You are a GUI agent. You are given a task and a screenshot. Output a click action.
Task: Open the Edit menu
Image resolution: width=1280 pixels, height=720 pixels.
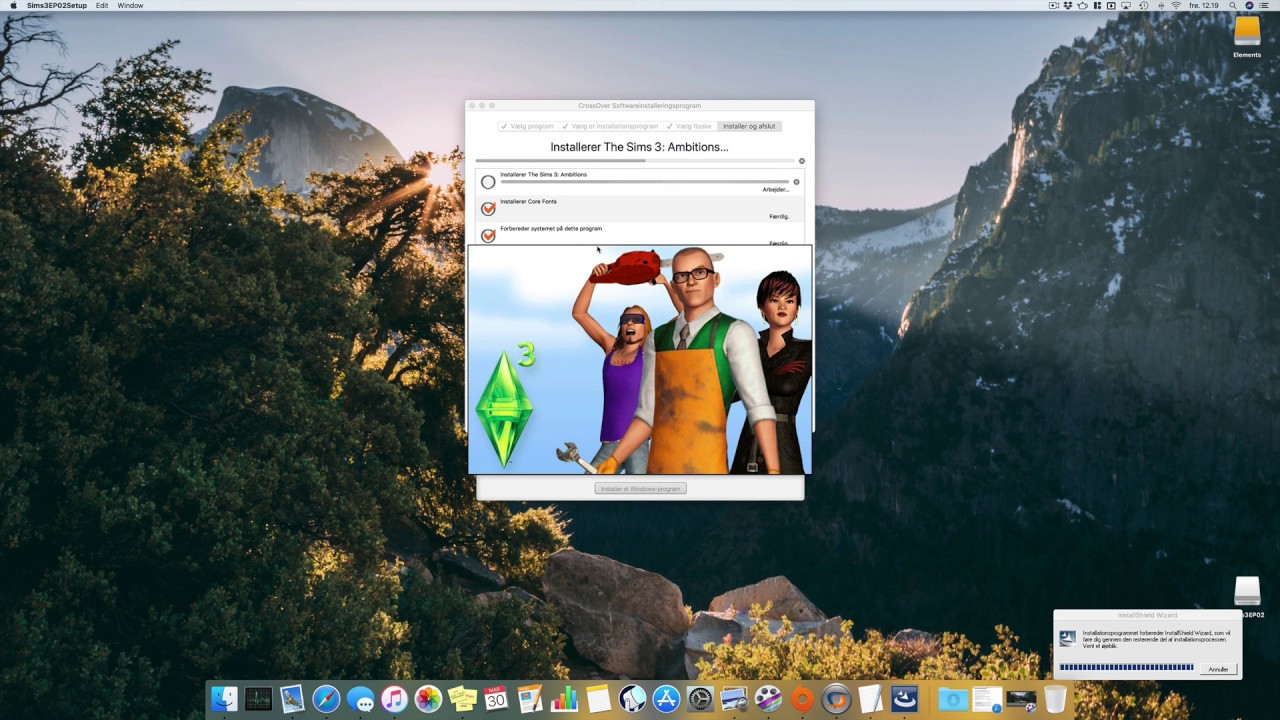102,6
